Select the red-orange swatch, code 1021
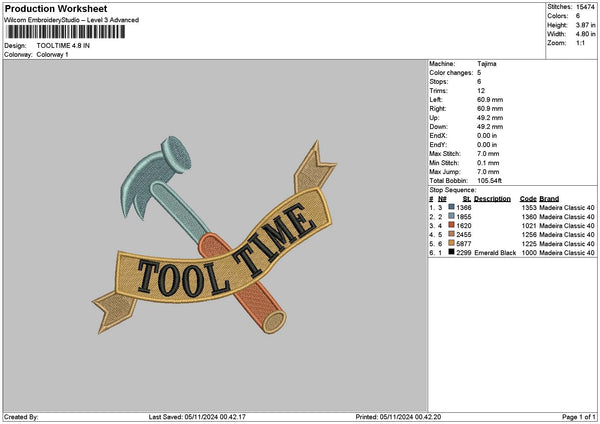 pos(453,225)
